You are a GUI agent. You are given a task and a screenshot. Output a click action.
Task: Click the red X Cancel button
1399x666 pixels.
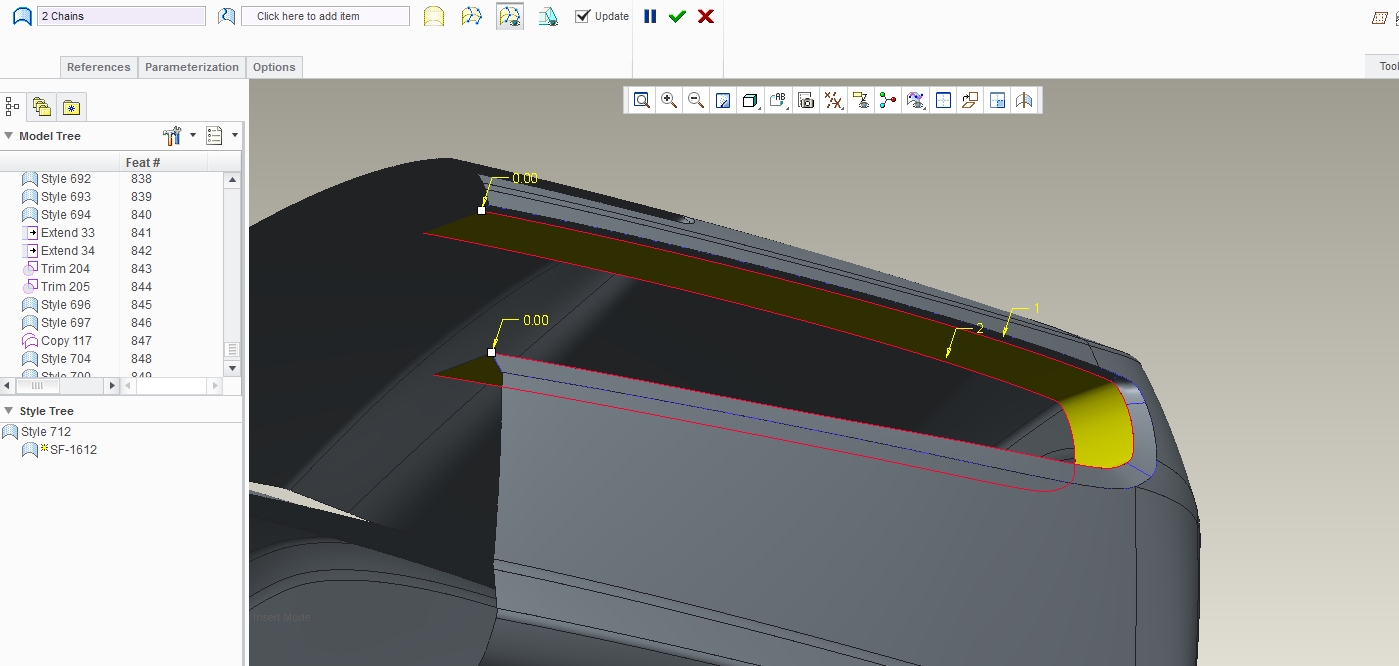pyautogui.click(x=706, y=16)
